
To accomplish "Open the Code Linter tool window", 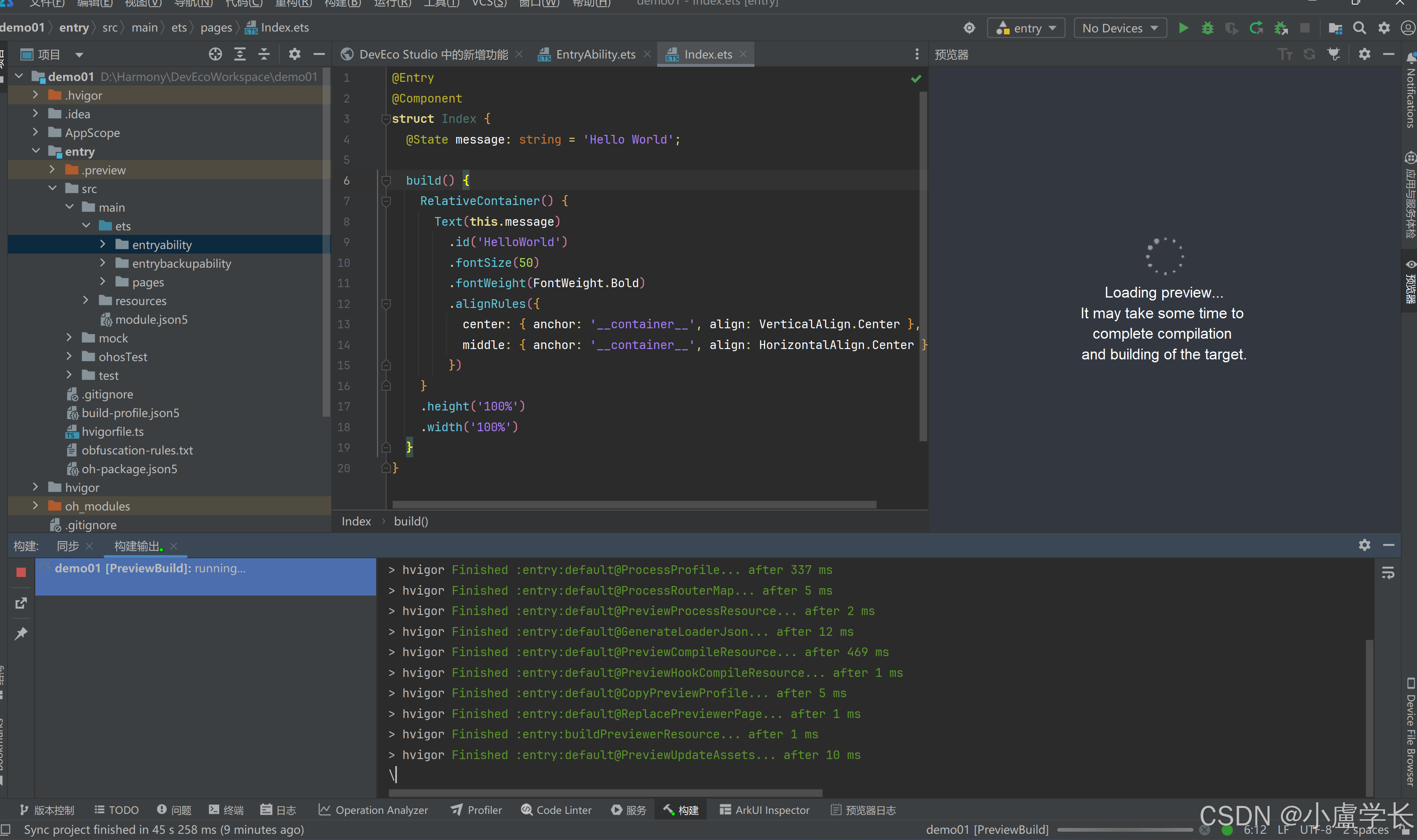I will [556, 810].
